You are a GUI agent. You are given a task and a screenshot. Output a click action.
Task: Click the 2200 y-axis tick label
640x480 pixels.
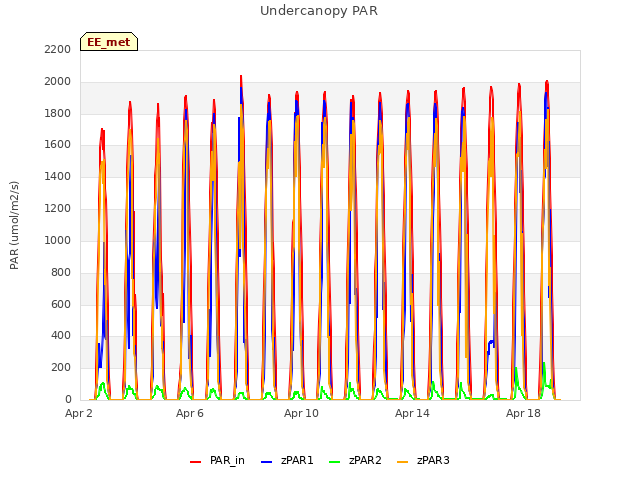point(58,49)
